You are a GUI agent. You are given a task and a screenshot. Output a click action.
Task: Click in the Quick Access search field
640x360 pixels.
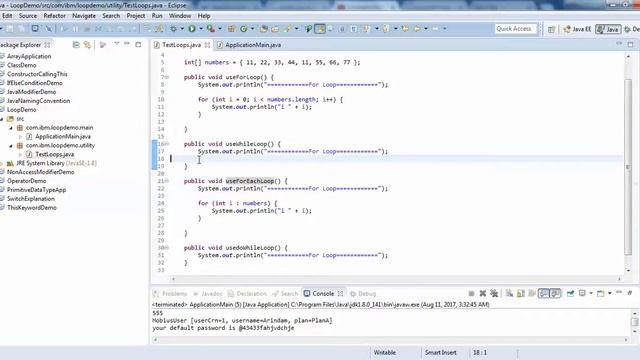tap(516, 29)
